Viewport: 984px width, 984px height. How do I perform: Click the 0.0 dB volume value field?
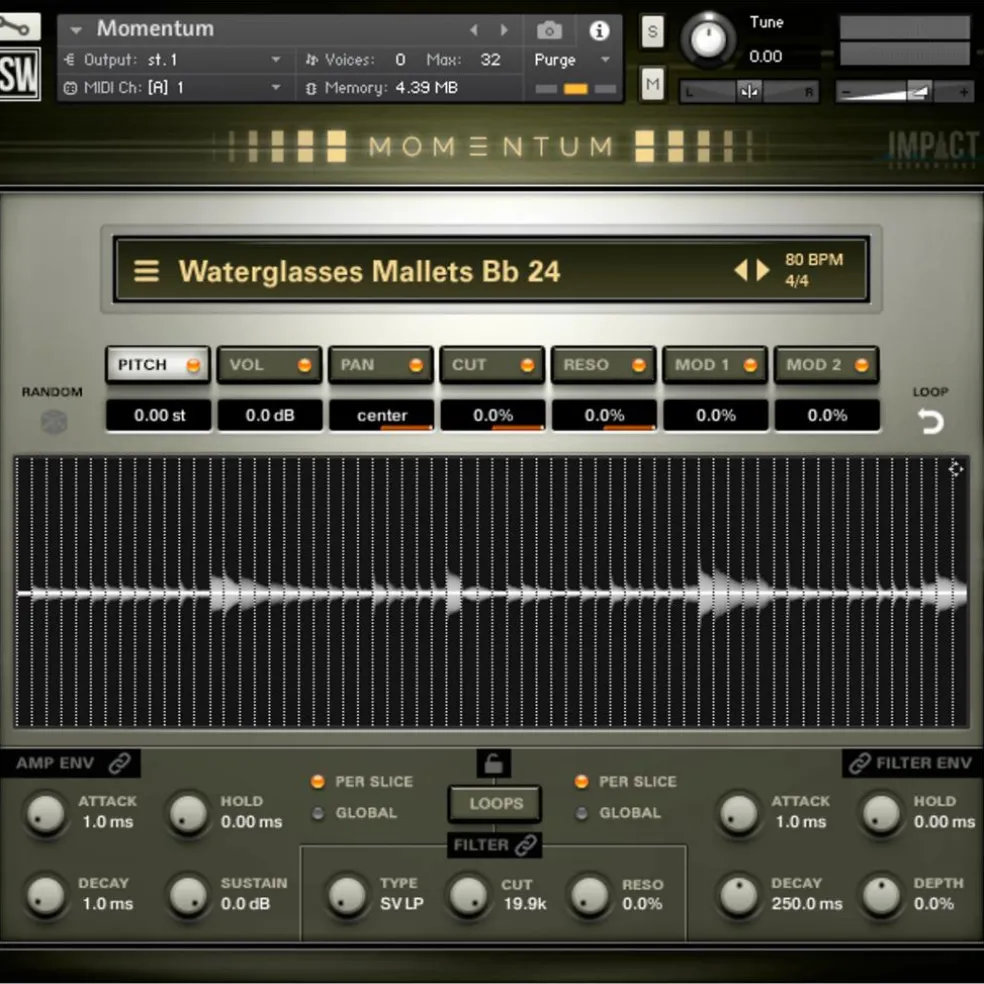[270, 415]
